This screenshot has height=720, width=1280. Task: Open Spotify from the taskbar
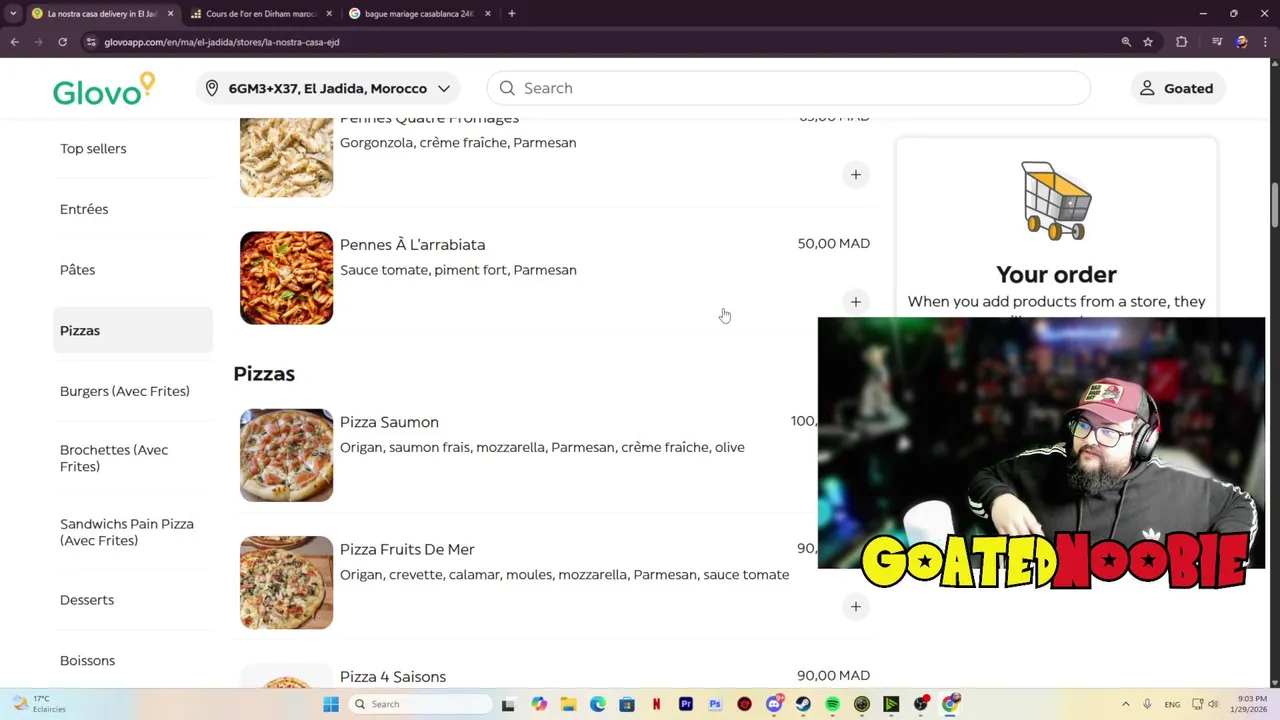point(832,704)
